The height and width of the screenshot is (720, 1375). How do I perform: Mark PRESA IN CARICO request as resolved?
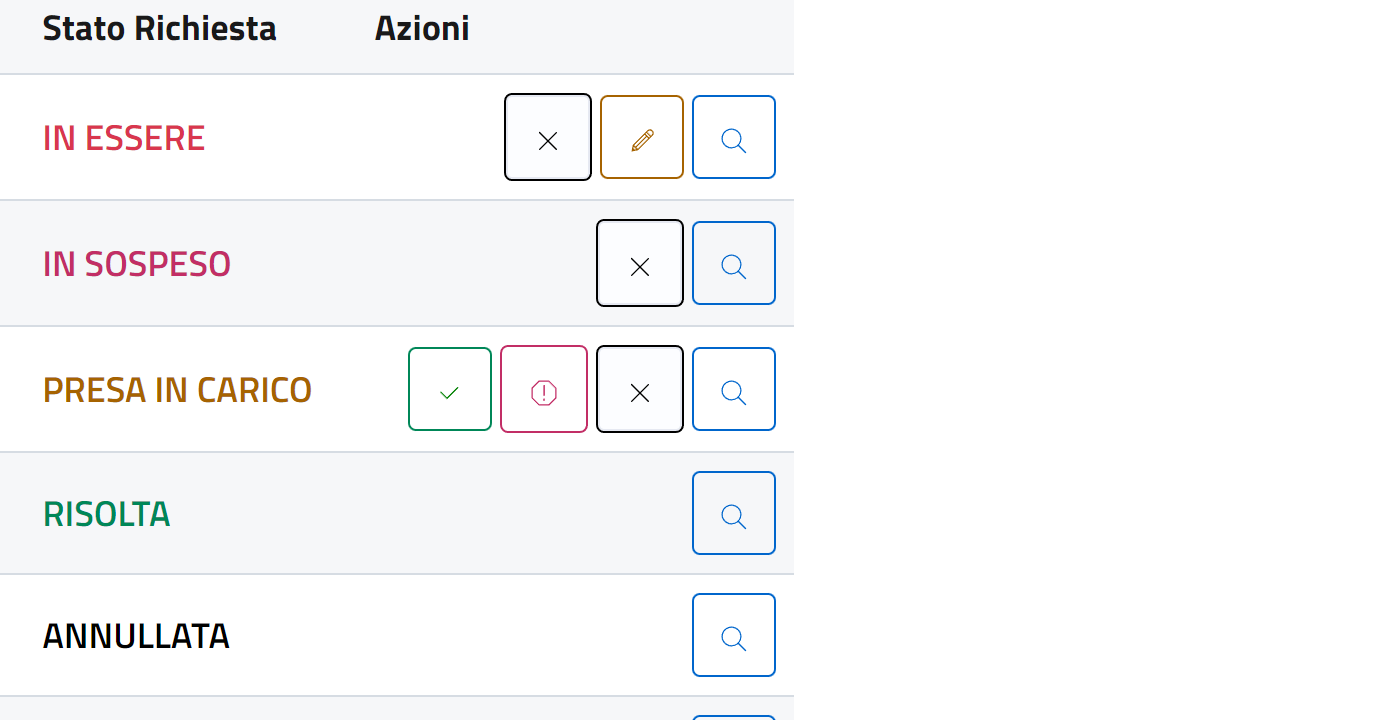coord(450,389)
